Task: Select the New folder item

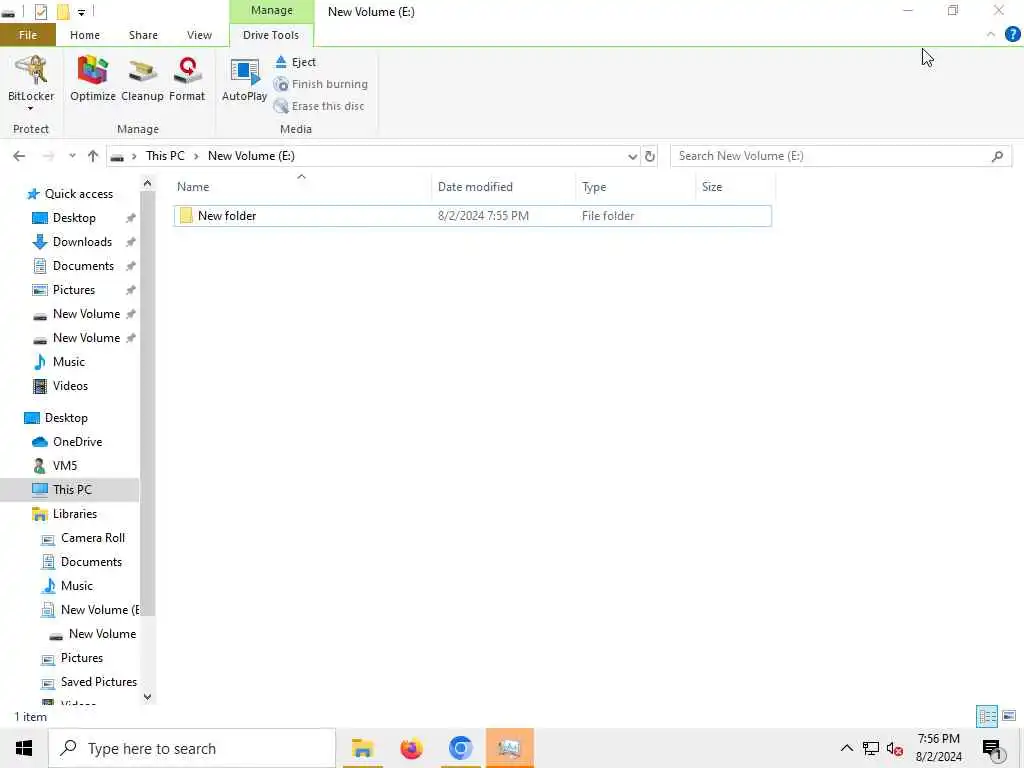Action: 473,216
